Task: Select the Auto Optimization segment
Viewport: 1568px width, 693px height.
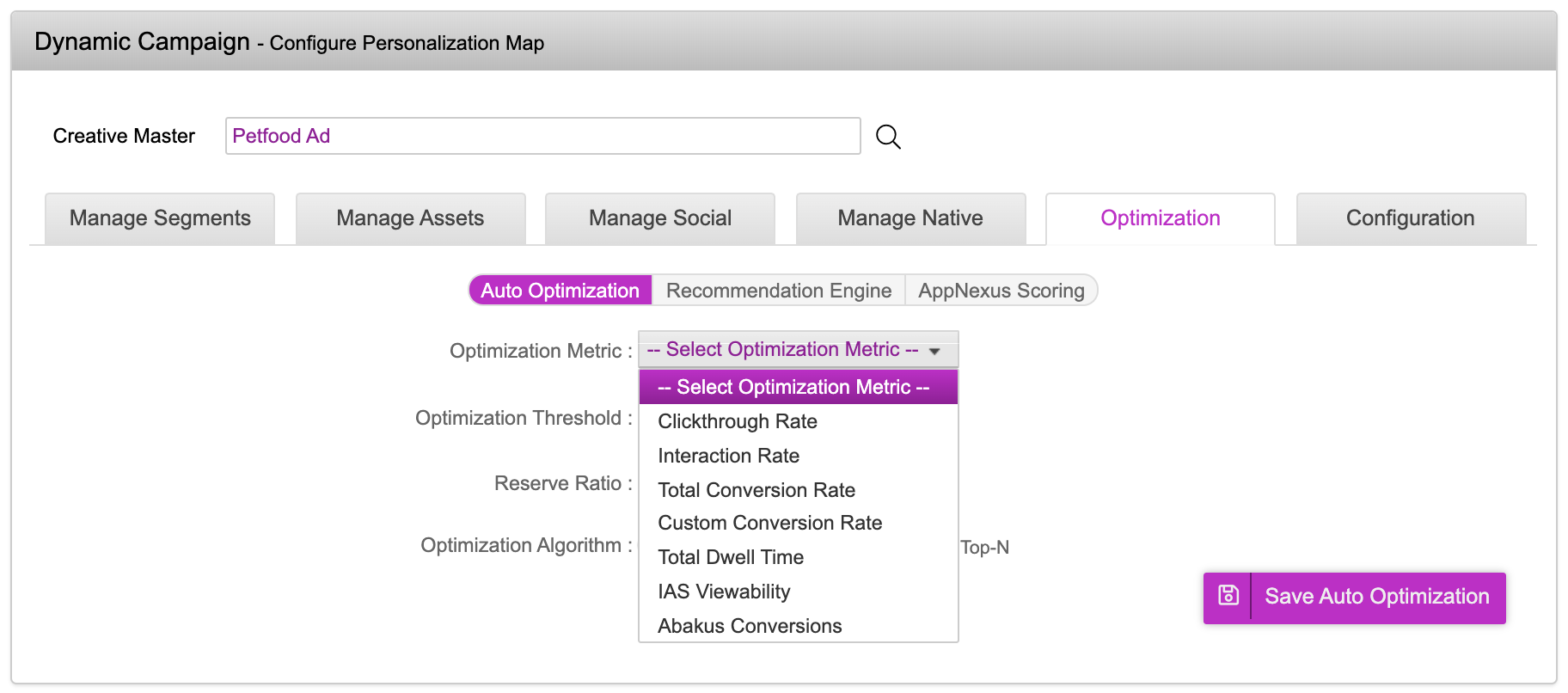Action: (x=560, y=291)
